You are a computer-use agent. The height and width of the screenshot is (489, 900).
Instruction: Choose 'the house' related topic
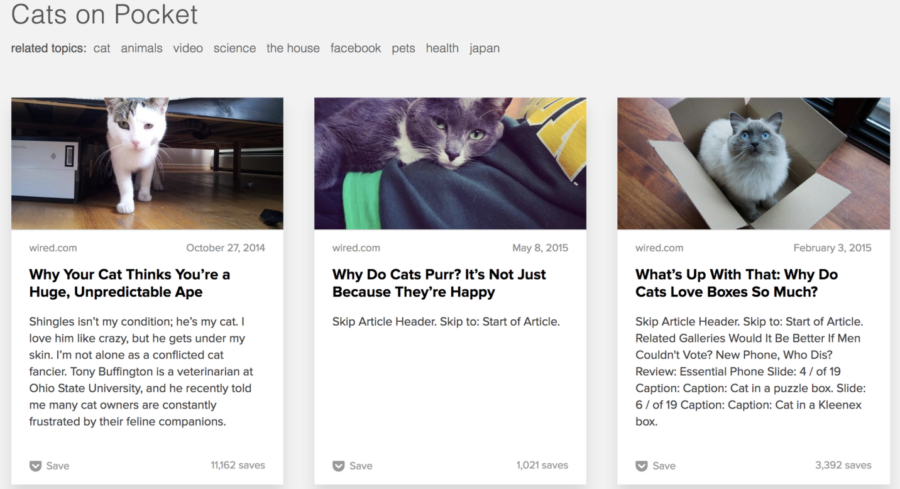click(x=293, y=48)
